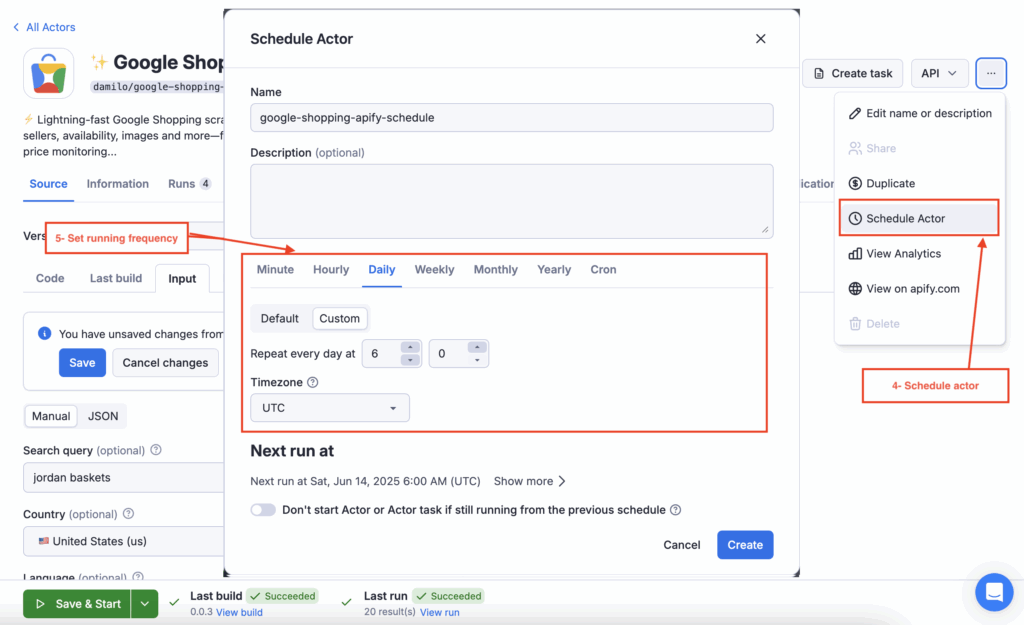
Task: Select the Daily frequency tab
Action: point(381,269)
